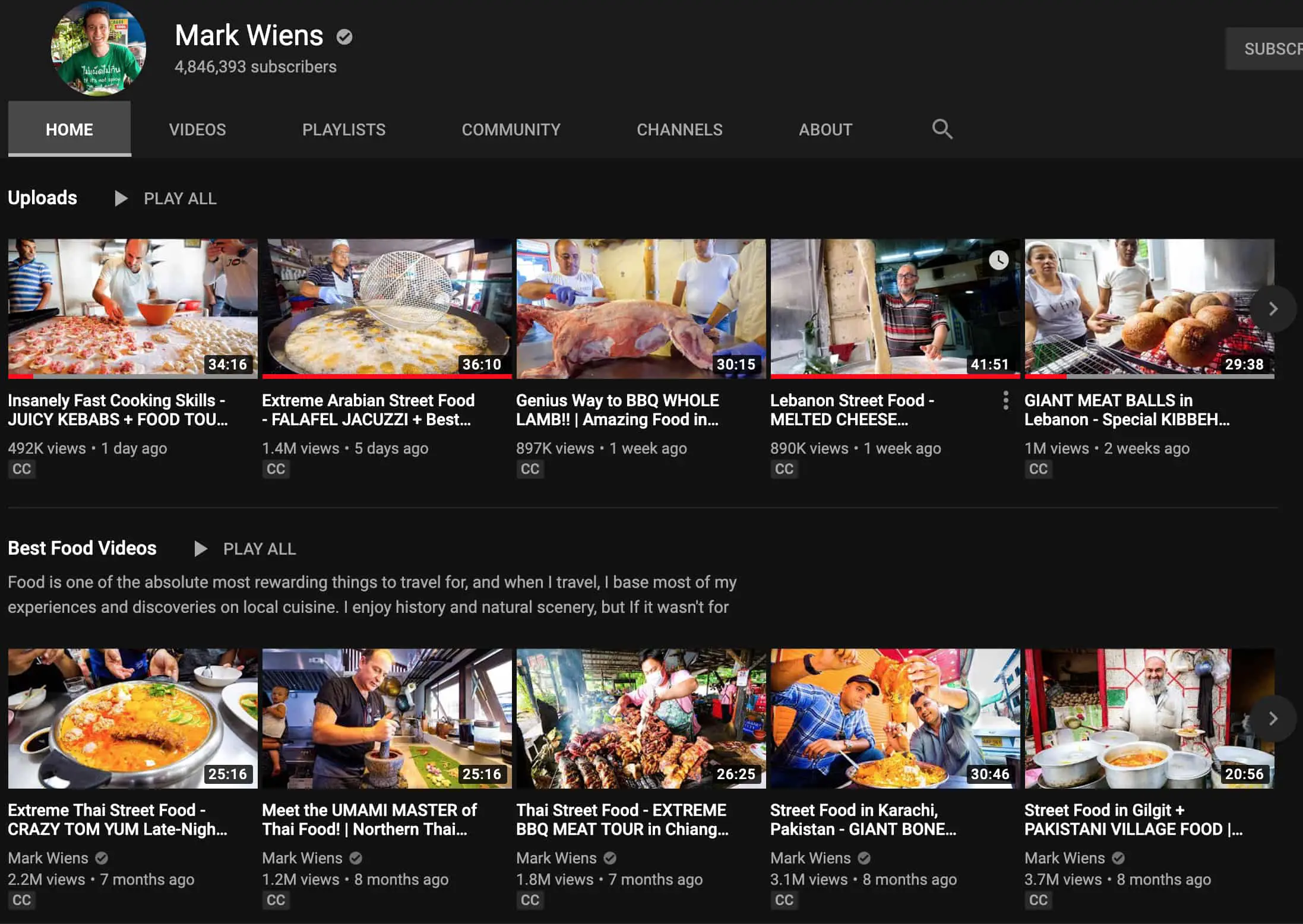Click the Subscribe button
Viewport: 1303px width, 924px height.
(1264, 49)
